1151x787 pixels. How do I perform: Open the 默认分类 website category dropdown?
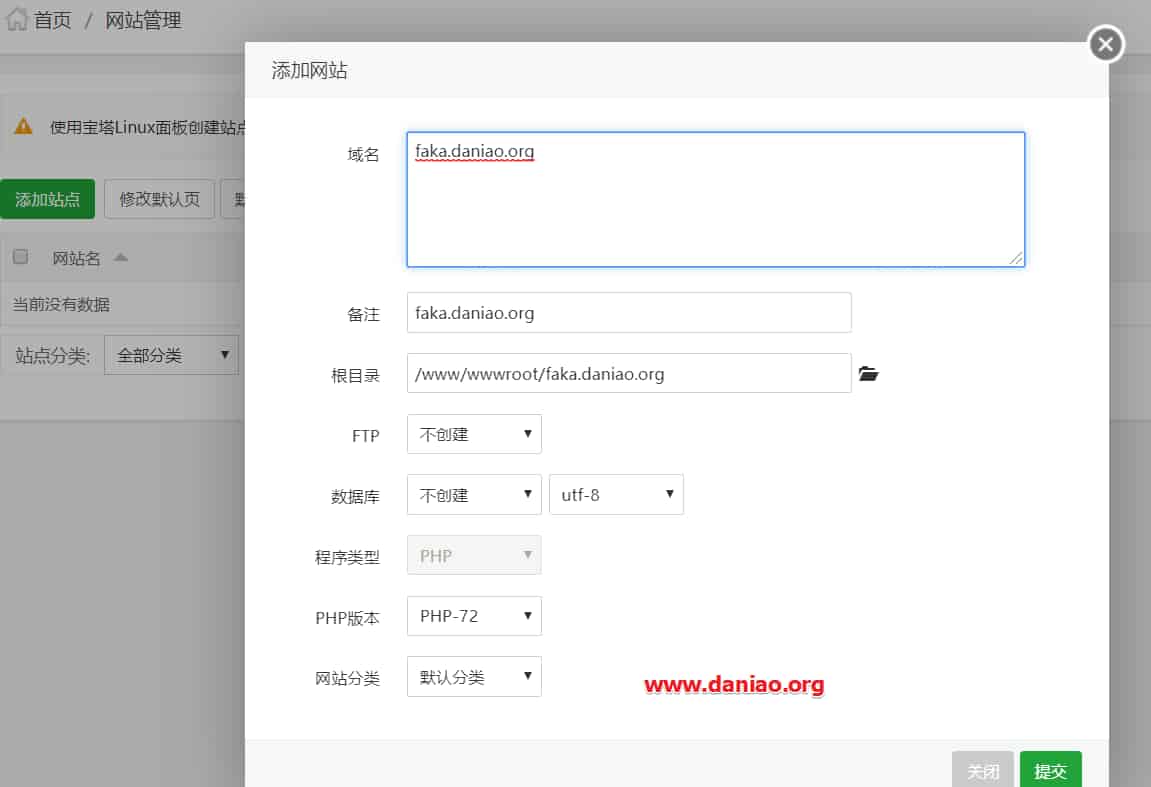474,677
